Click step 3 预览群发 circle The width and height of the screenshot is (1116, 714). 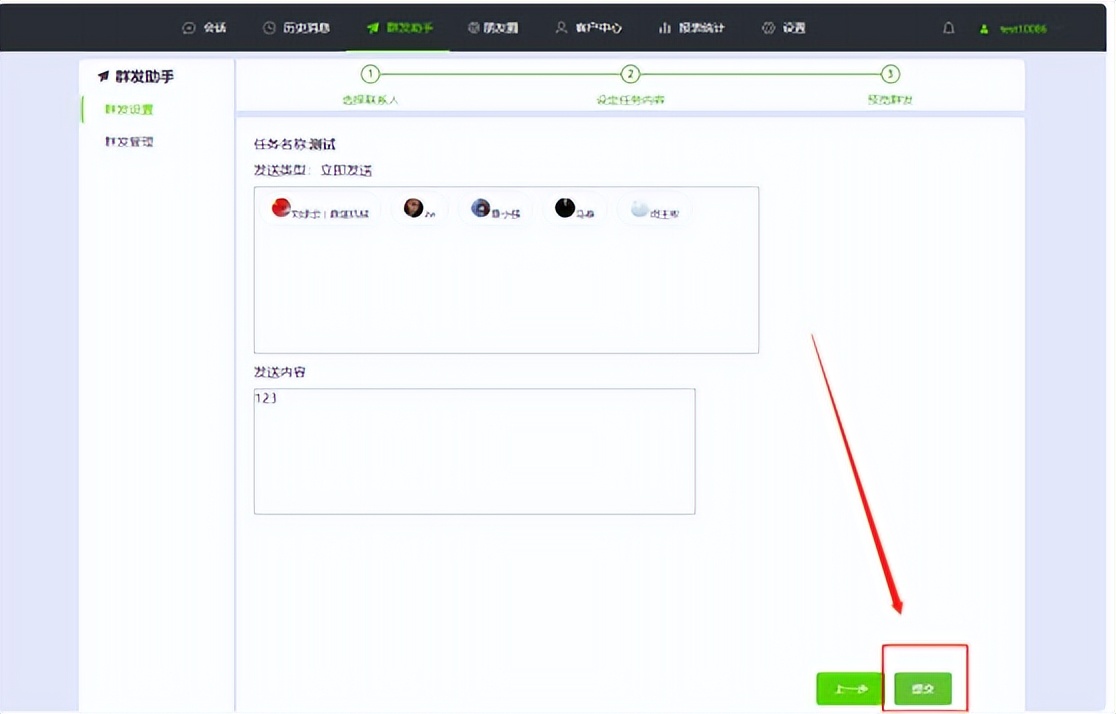[x=889, y=74]
